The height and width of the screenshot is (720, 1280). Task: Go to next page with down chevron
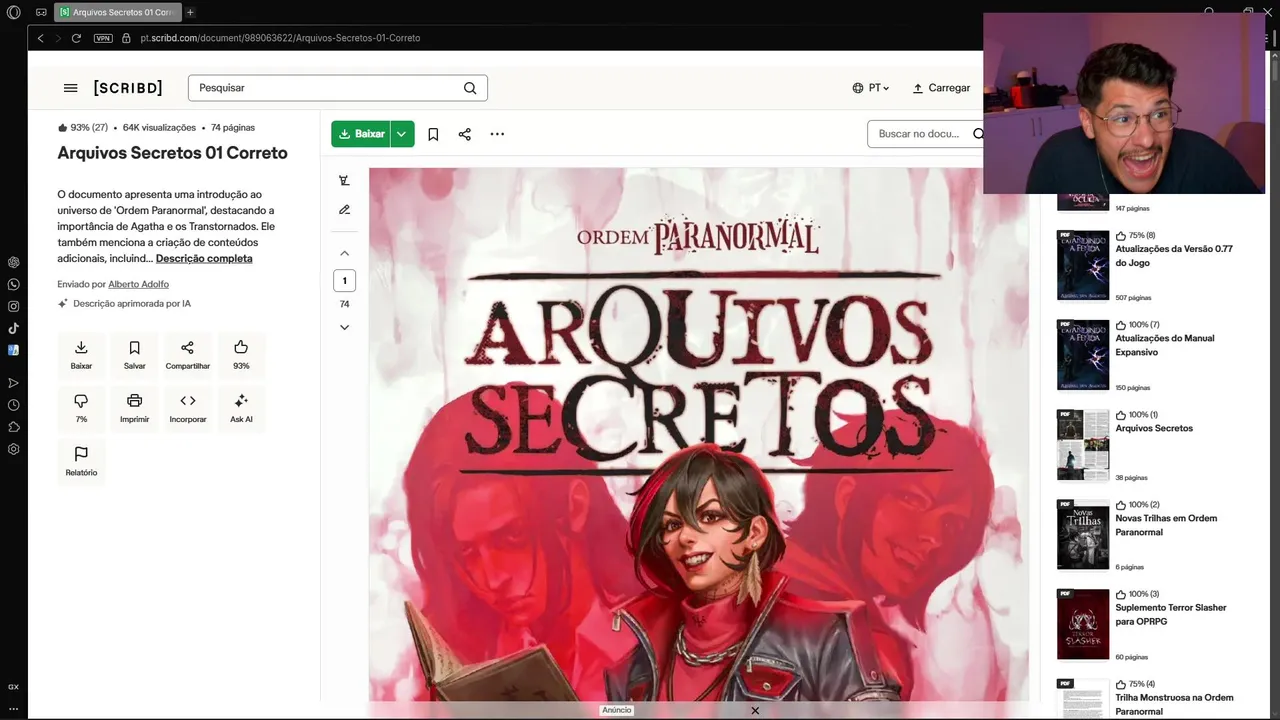click(x=344, y=327)
